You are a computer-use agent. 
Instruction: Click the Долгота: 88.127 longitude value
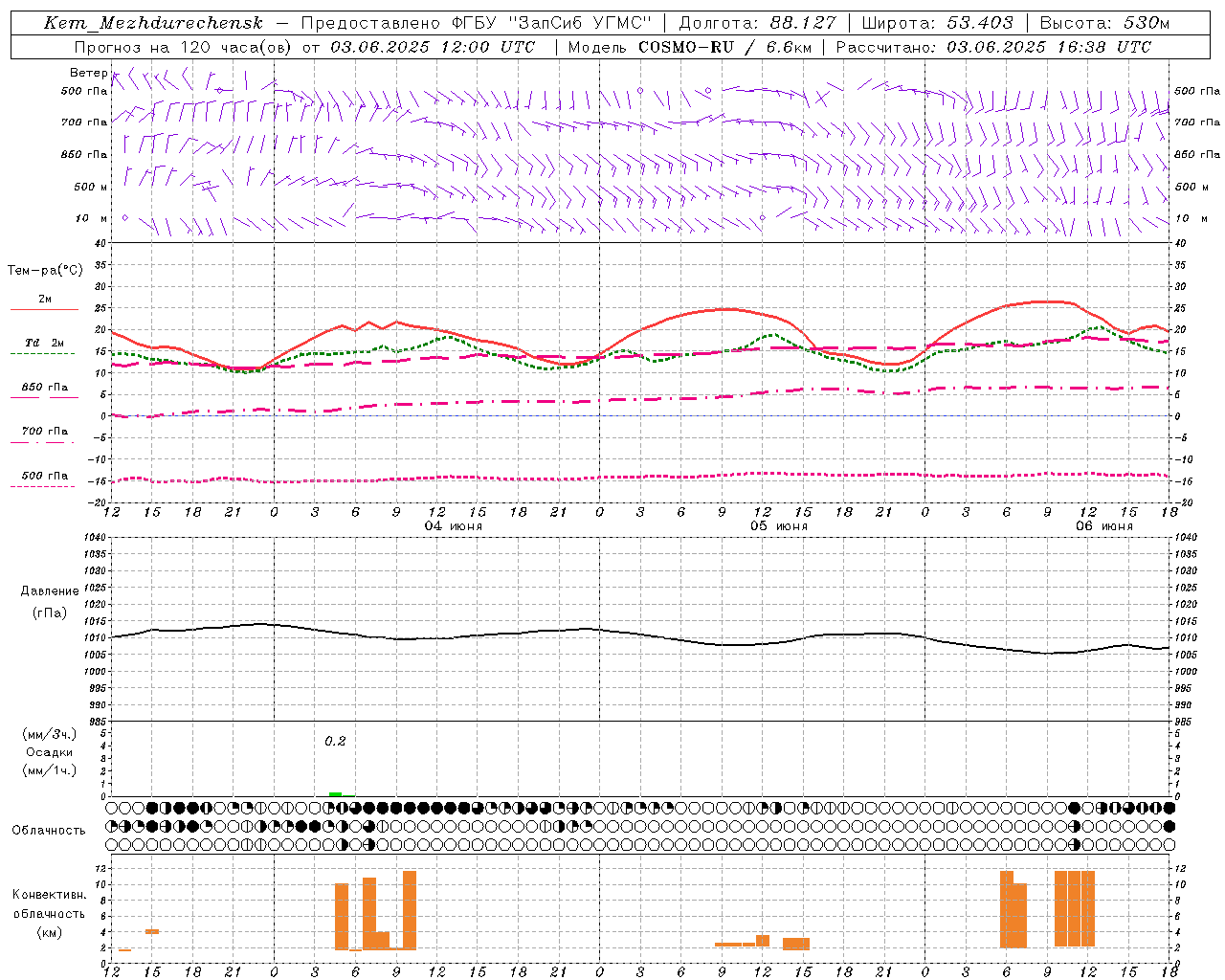757,23
